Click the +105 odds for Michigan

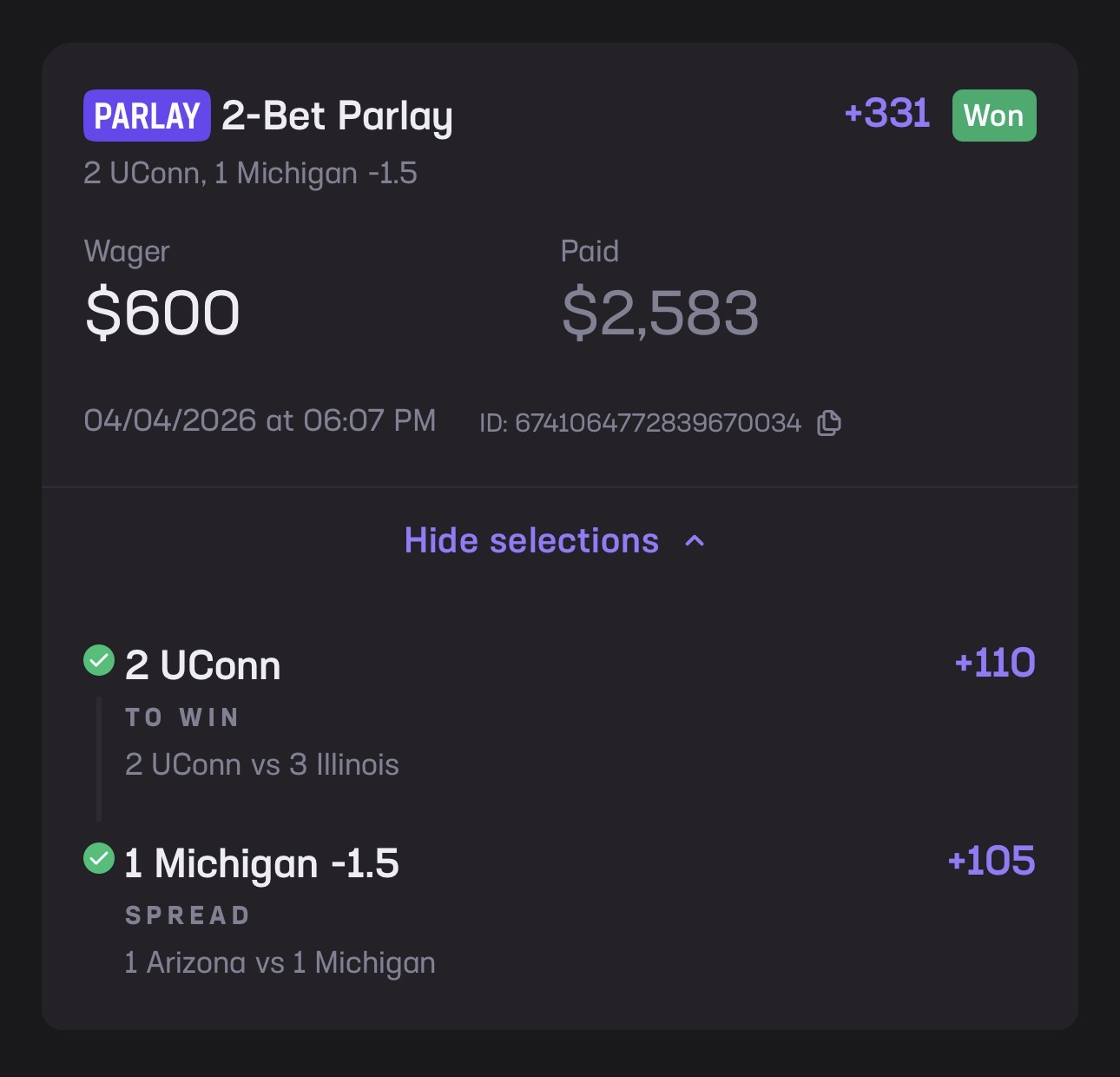tap(991, 861)
